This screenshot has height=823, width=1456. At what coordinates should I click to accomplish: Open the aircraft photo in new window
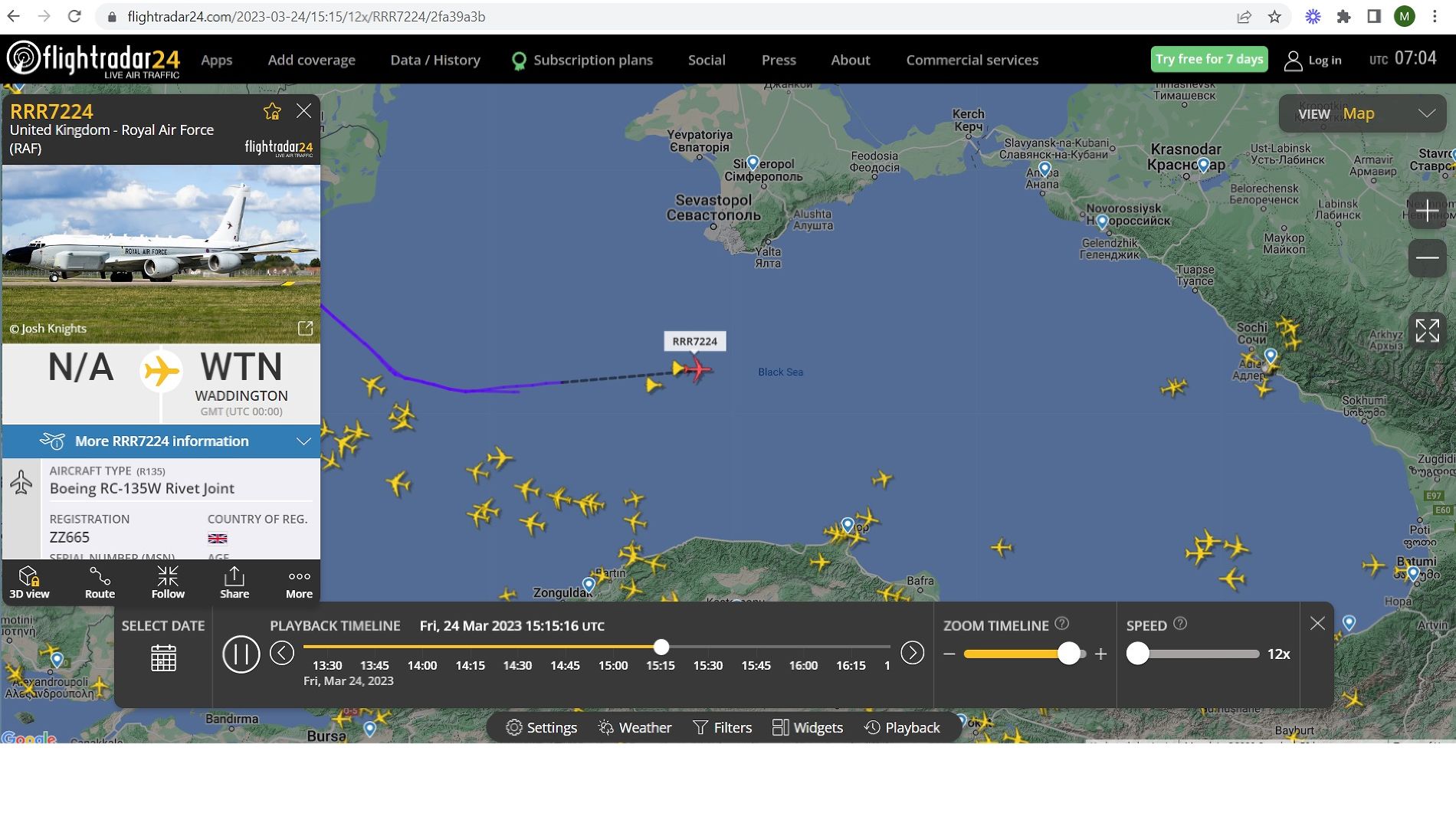pos(305,329)
